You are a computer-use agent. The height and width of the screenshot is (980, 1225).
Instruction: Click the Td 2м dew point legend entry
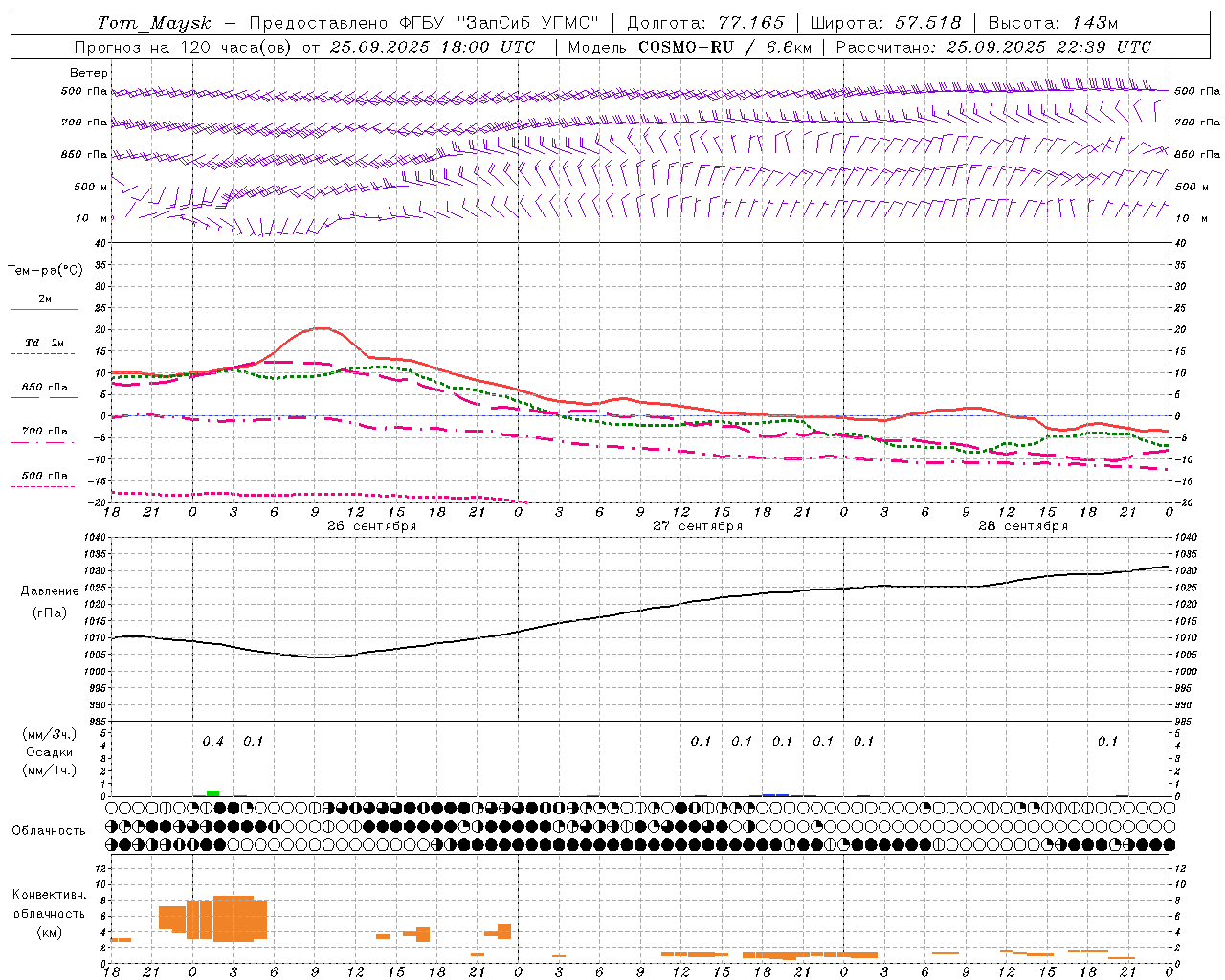tap(44, 345)
